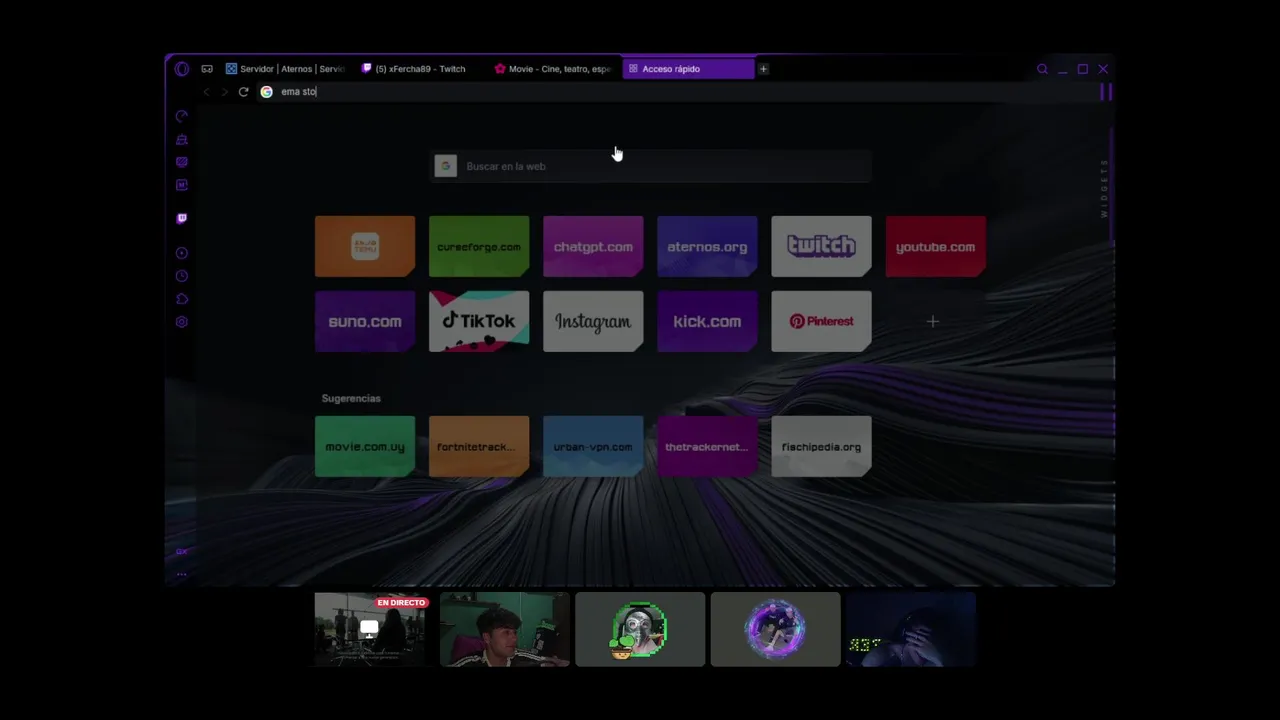Image resolution: width=1280 pixels, height=720 pixels.
Task: Click the forward navigation arrow
Action: pyautogui.click(x=225, y=92)
